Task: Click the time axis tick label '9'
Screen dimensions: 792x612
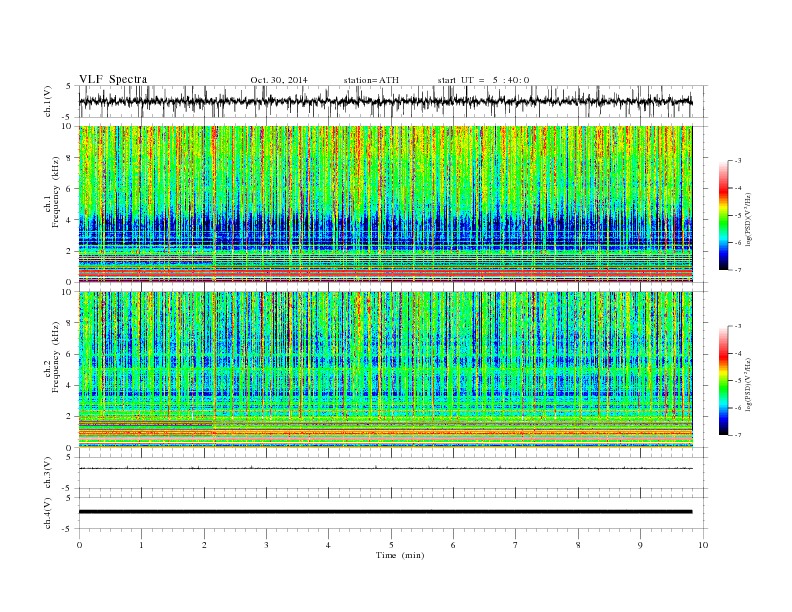Action: pyautogui.click(x=640, y=545)
